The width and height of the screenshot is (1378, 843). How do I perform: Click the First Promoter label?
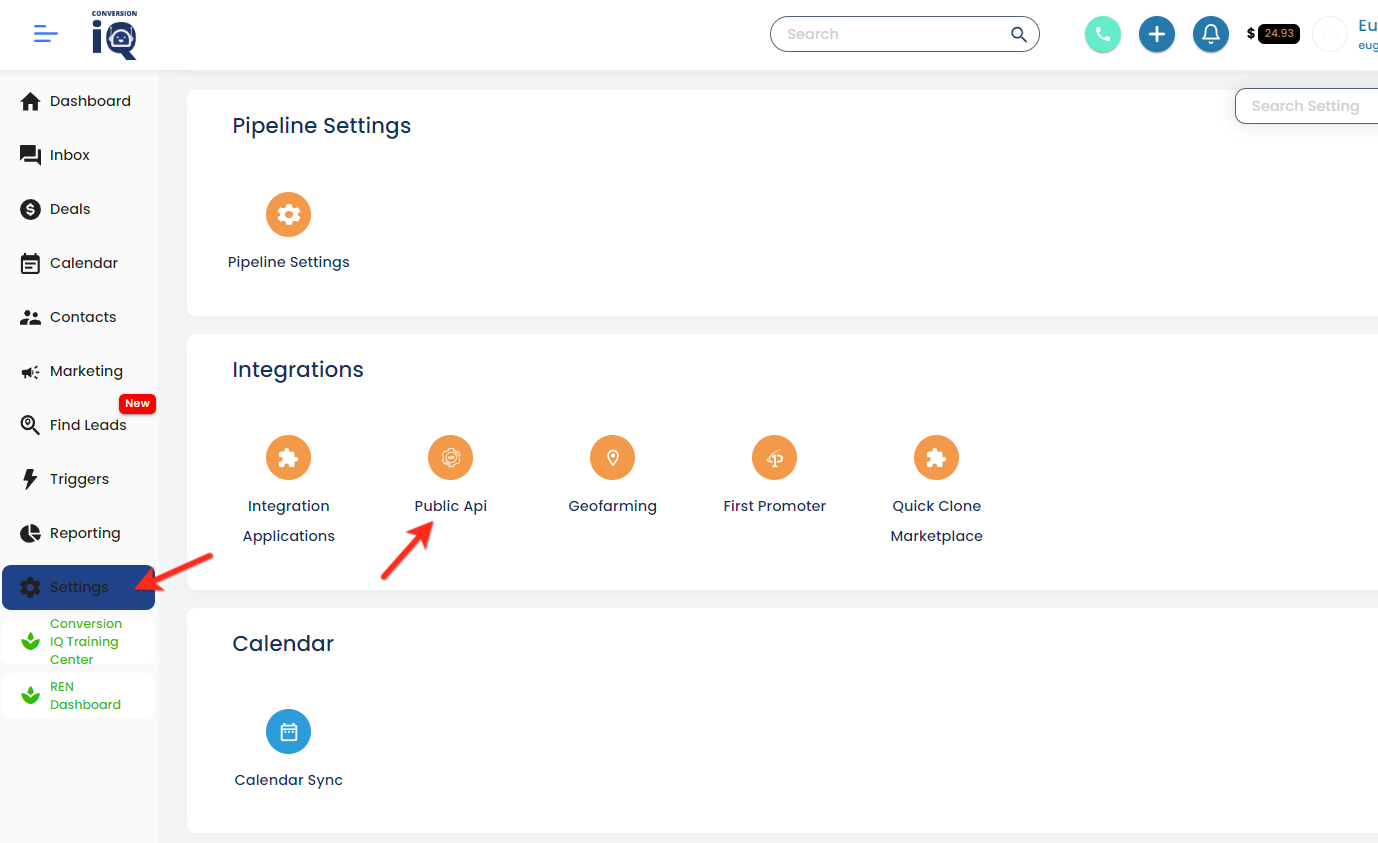[775, 506]
